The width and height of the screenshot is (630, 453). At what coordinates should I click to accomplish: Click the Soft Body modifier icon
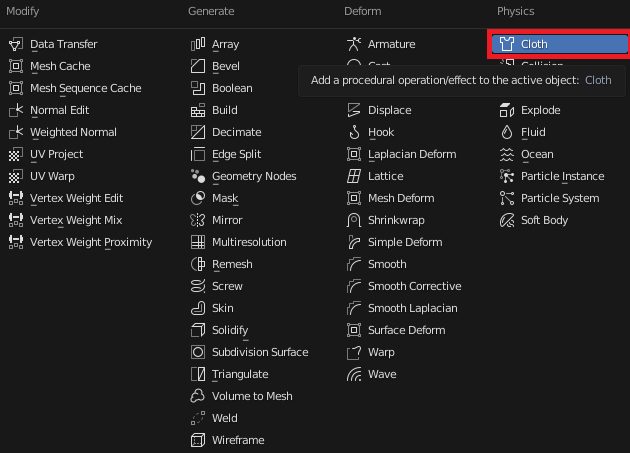point(507,220)
